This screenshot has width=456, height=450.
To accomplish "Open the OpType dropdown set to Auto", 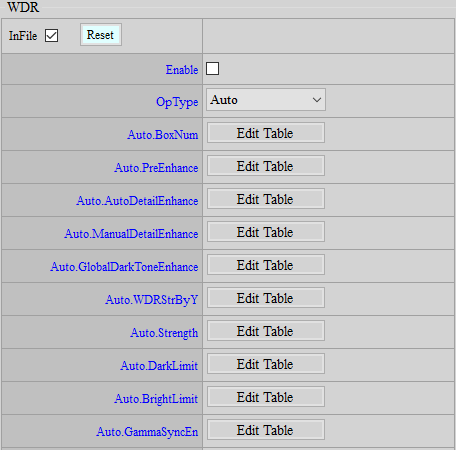I will 266,100.
